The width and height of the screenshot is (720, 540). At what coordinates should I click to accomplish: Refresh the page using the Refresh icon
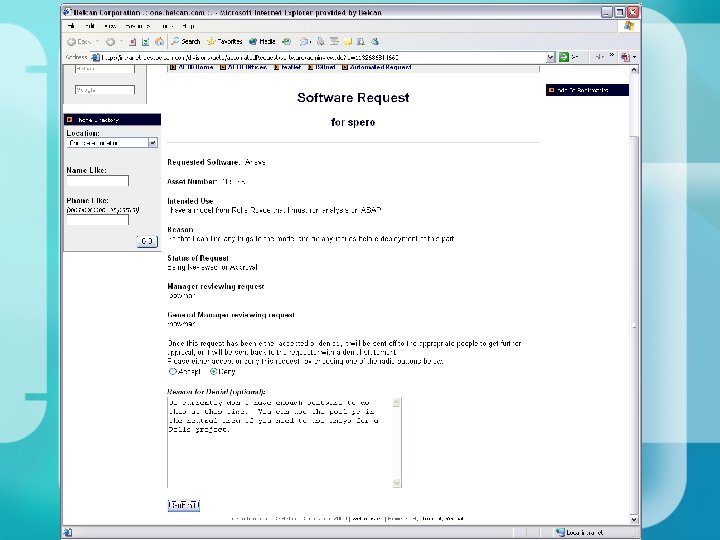tap(146, 42)
